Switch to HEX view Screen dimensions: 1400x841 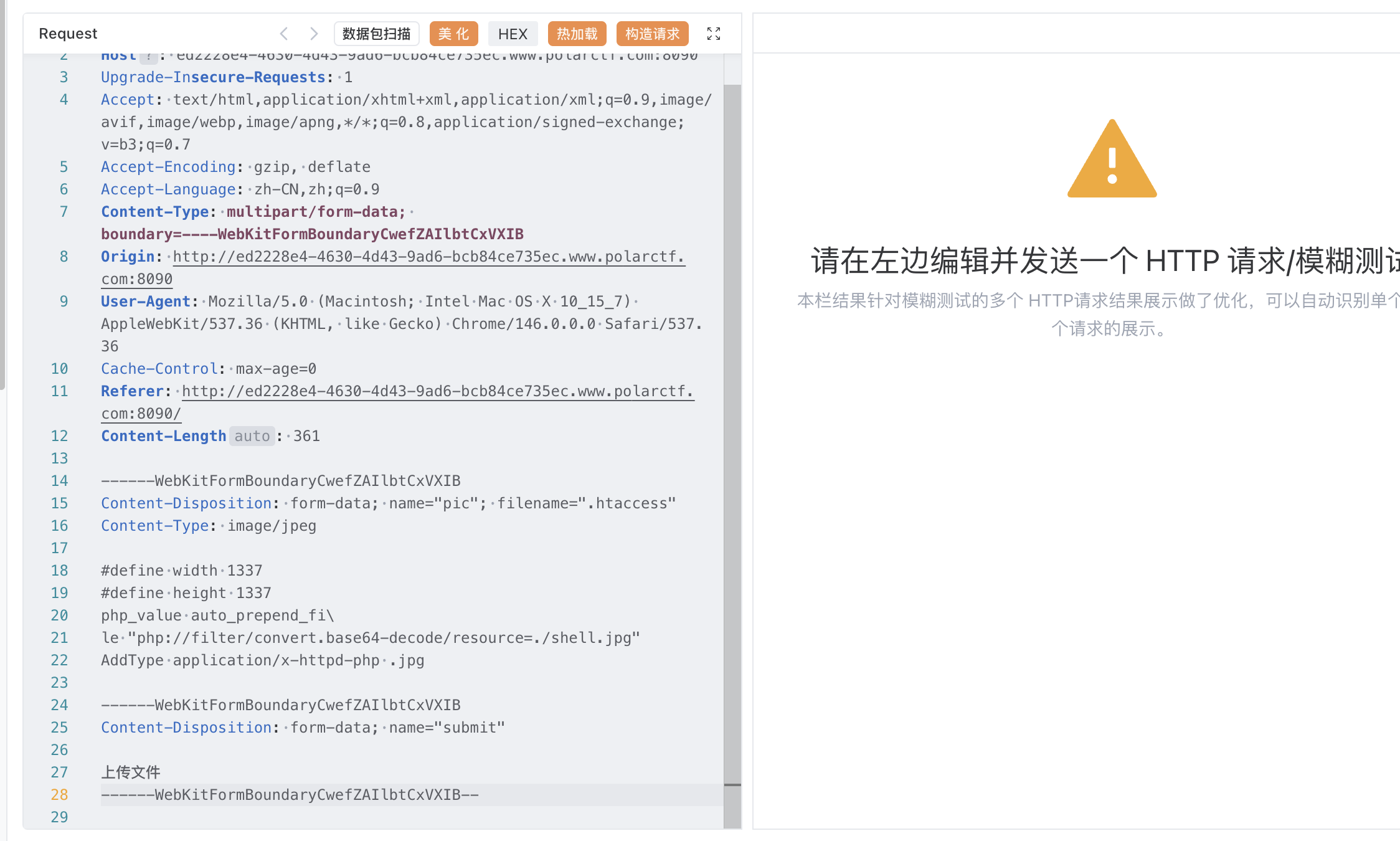(x=513, y=34)
